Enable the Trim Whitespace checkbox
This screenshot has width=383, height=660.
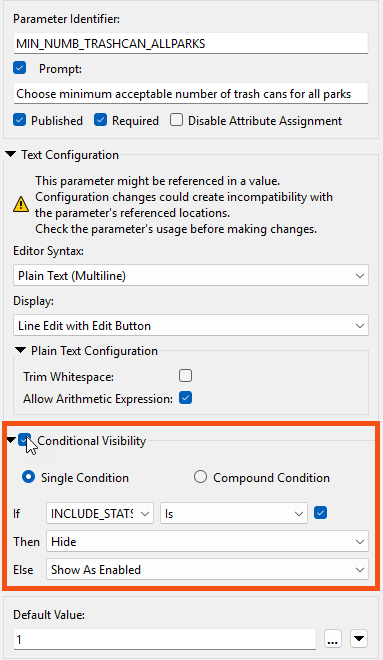185,375
